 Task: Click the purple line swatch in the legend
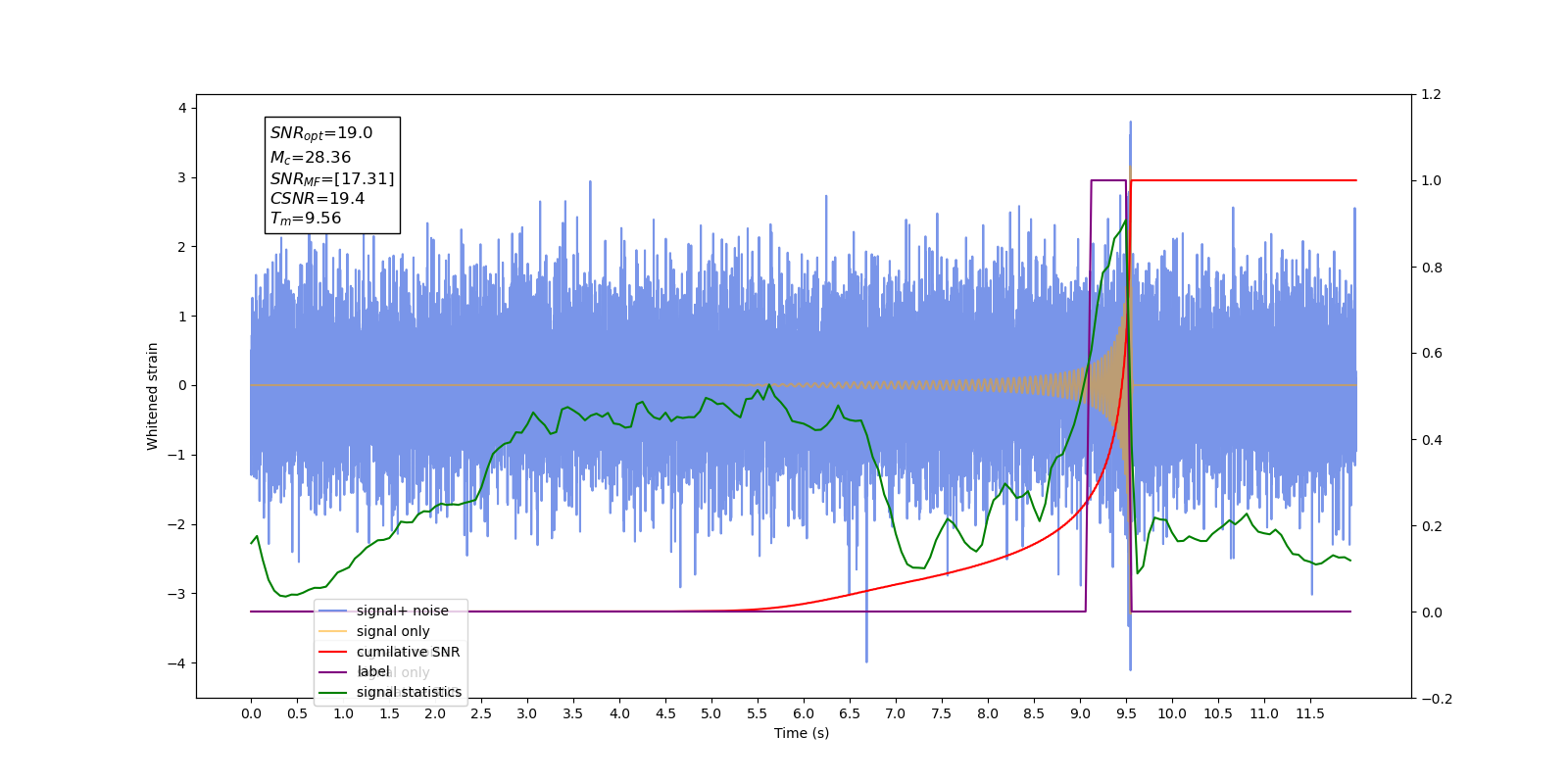[x=333, y=672]
